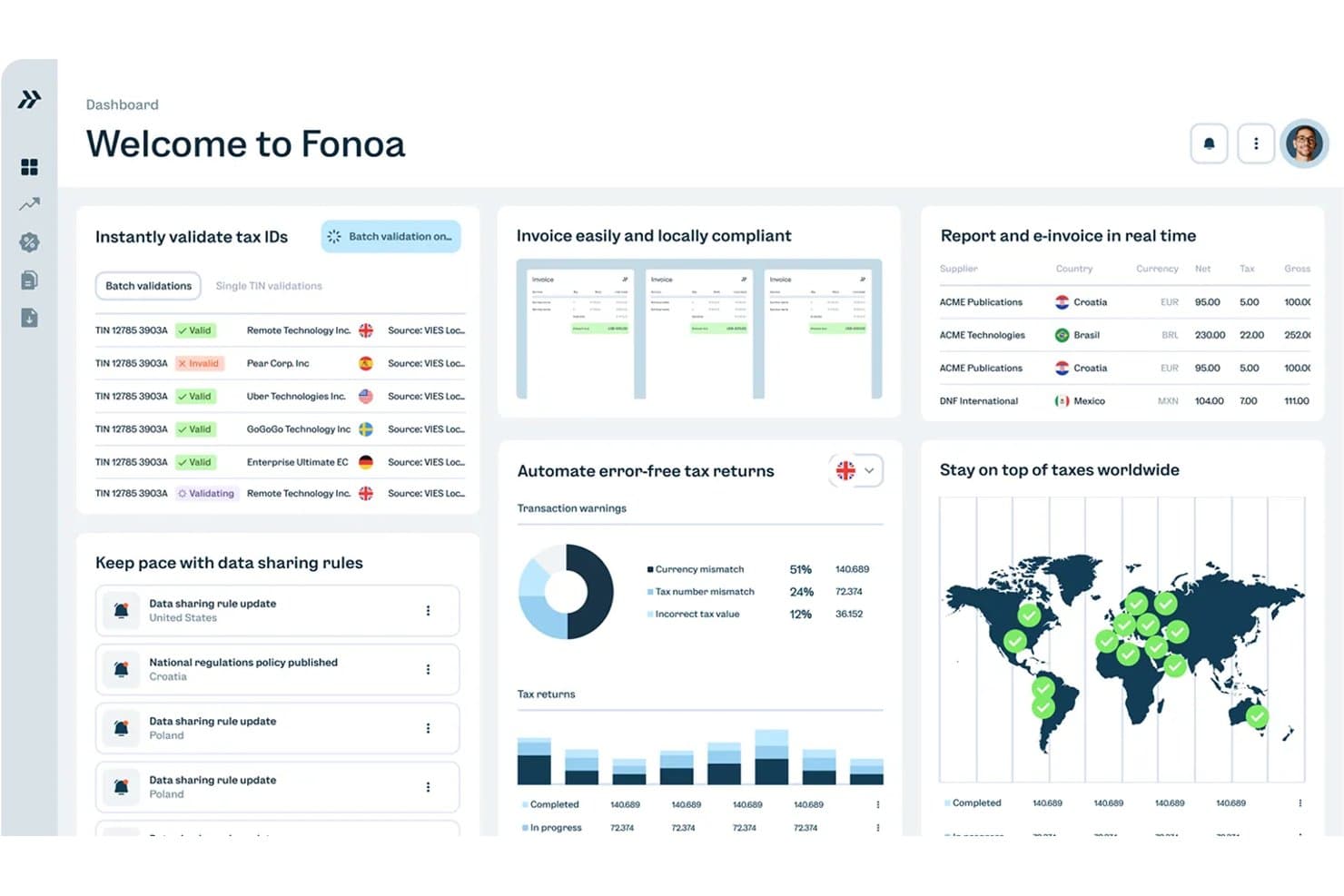Click the Enterprise Ultimate EC company name
Image resolution: width=1344 pixels, height=896 pixels.
(298, 462)
